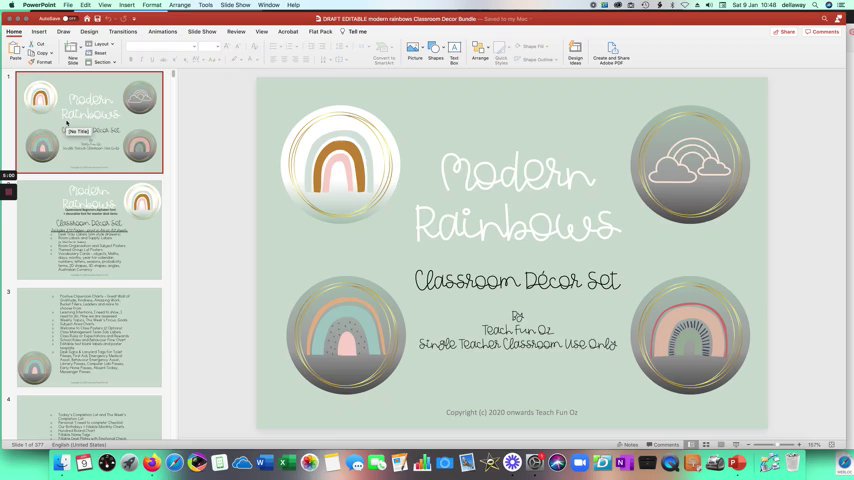Screen dimensions: 854x480
Task: Switch to Transitions tab
Action: (123, 32)
